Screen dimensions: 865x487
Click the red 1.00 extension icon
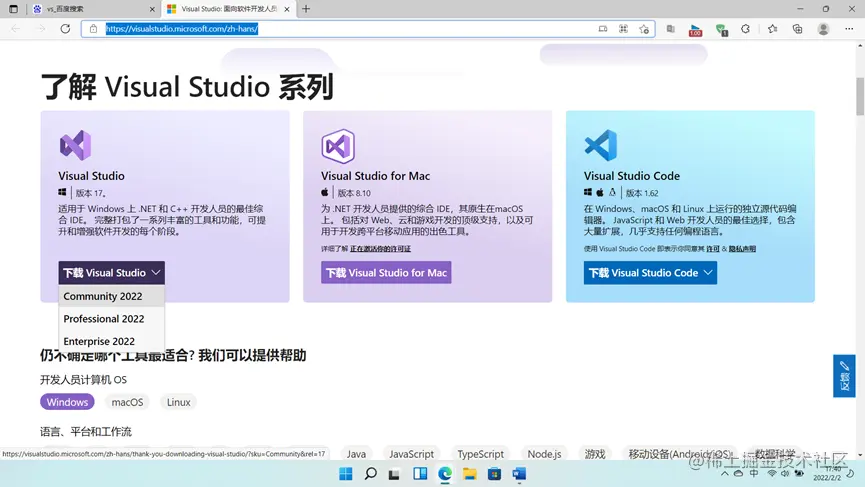(x=695, y=30)
